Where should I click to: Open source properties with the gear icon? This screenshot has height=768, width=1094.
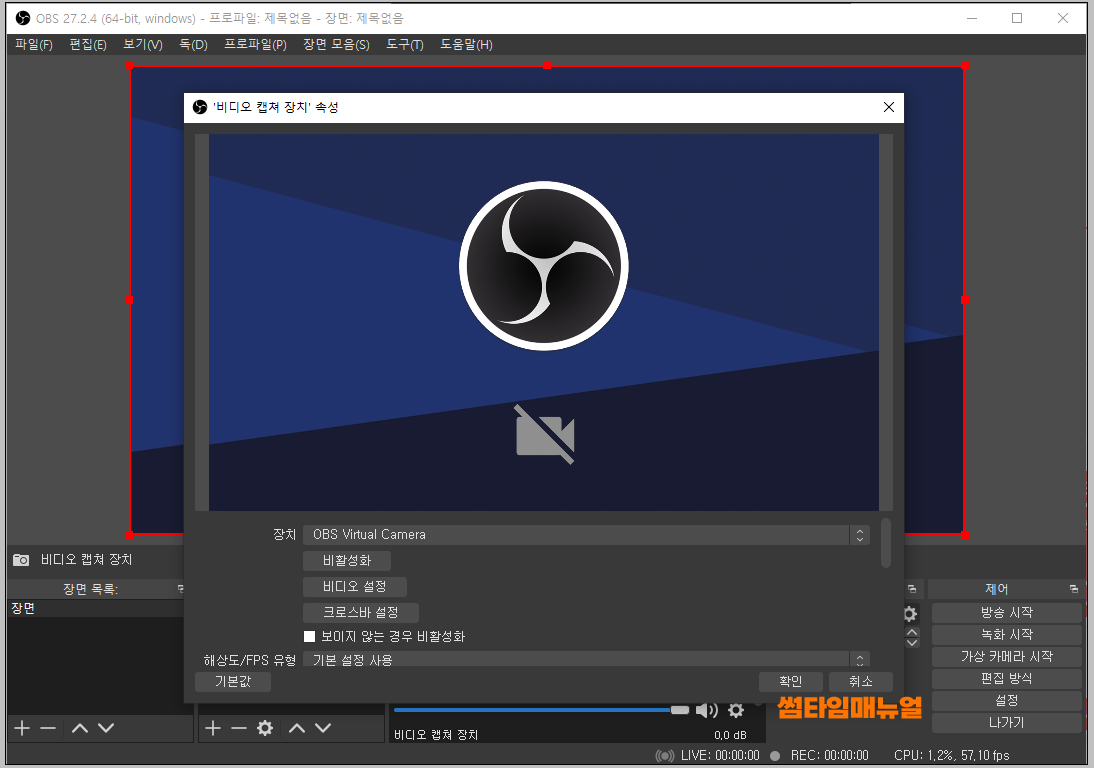265,728
